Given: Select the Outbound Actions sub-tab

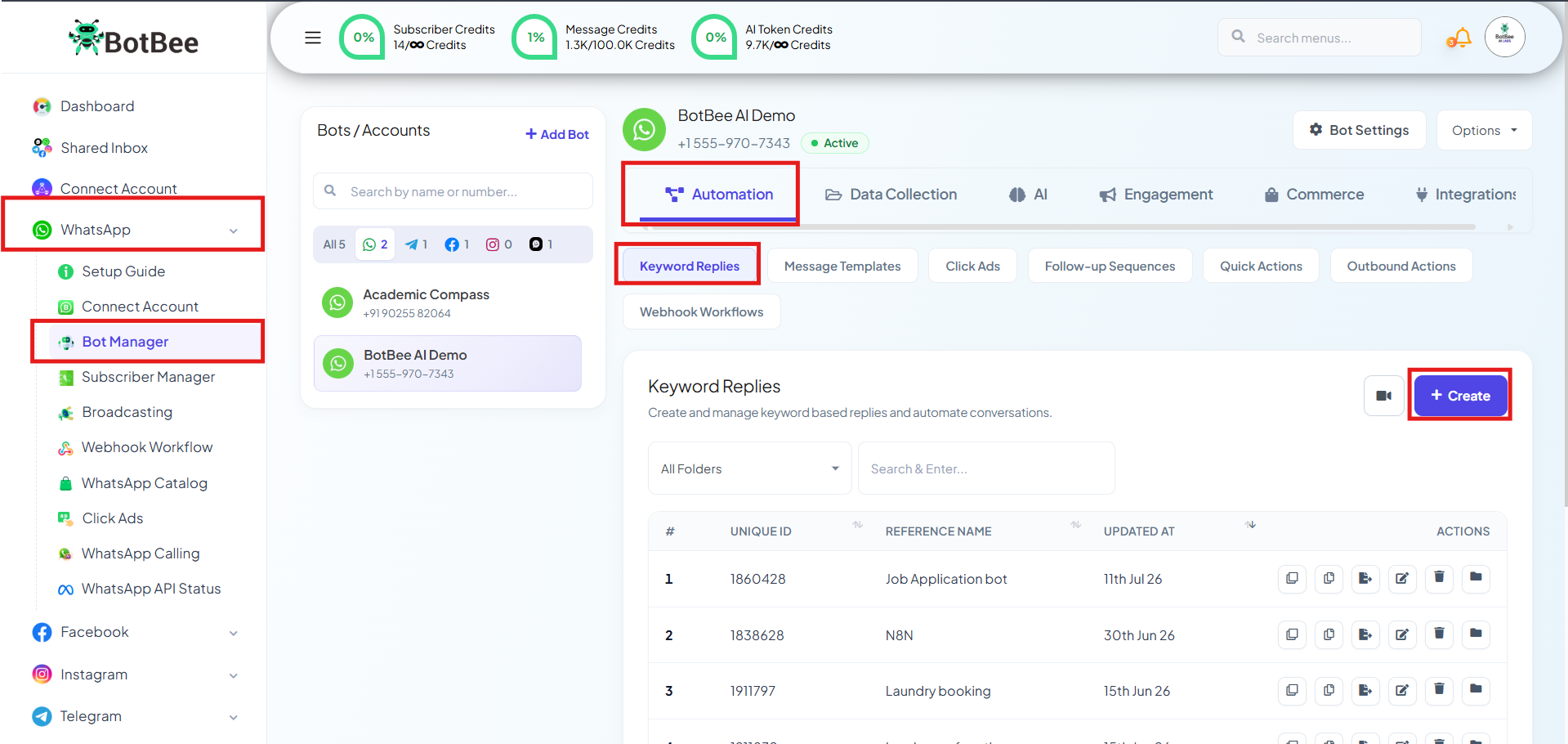Looking at the screenshot, I should coord(1401,266).
